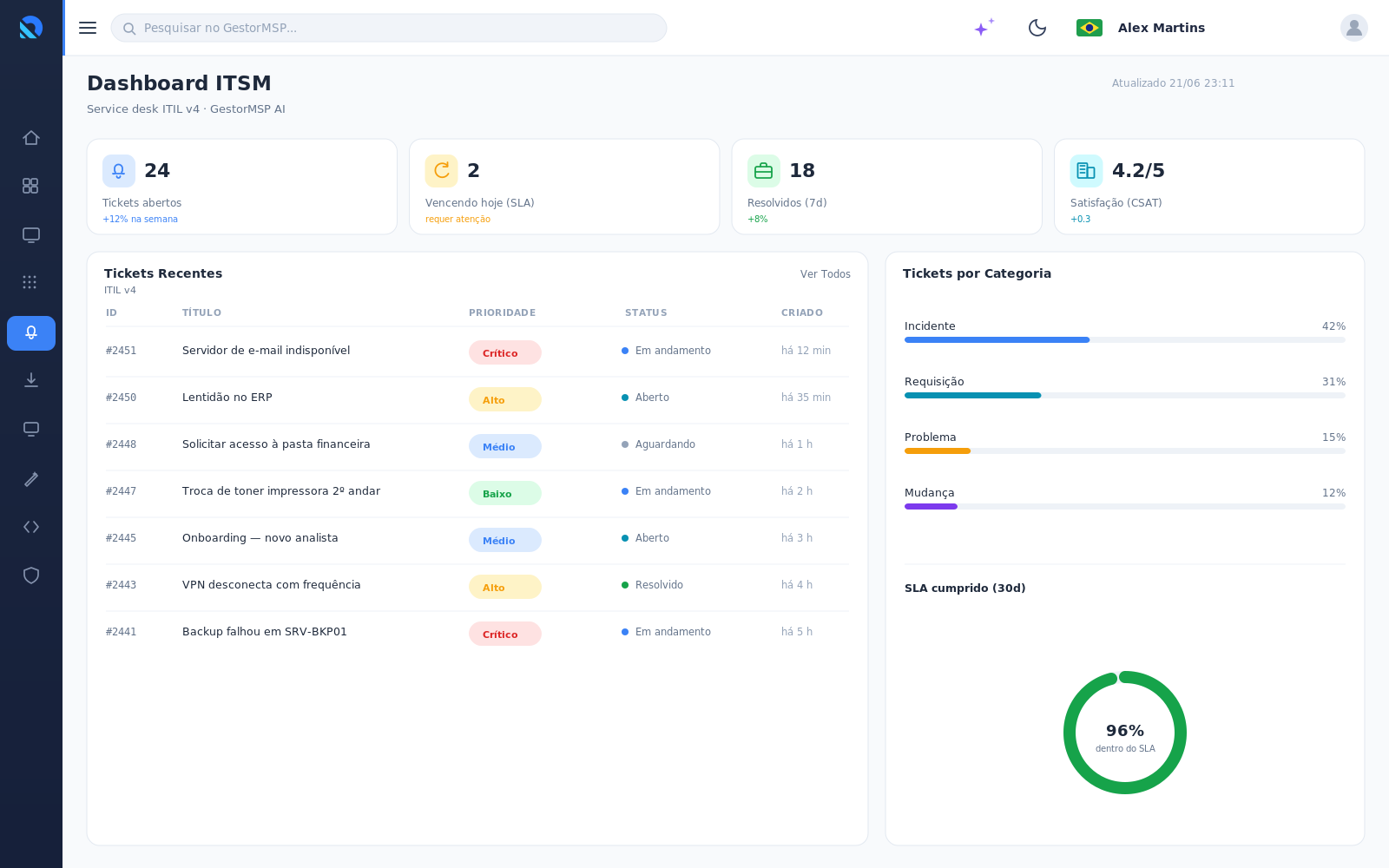Open the user avatar menu

pyautogui.click(x=1354, y=28)
